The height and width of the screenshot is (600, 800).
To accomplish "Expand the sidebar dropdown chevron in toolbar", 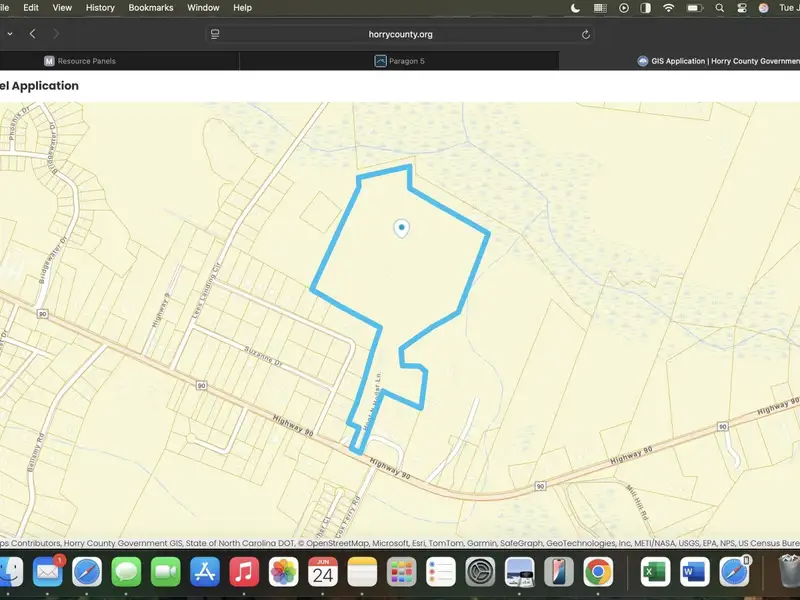I will pos(10,34).
